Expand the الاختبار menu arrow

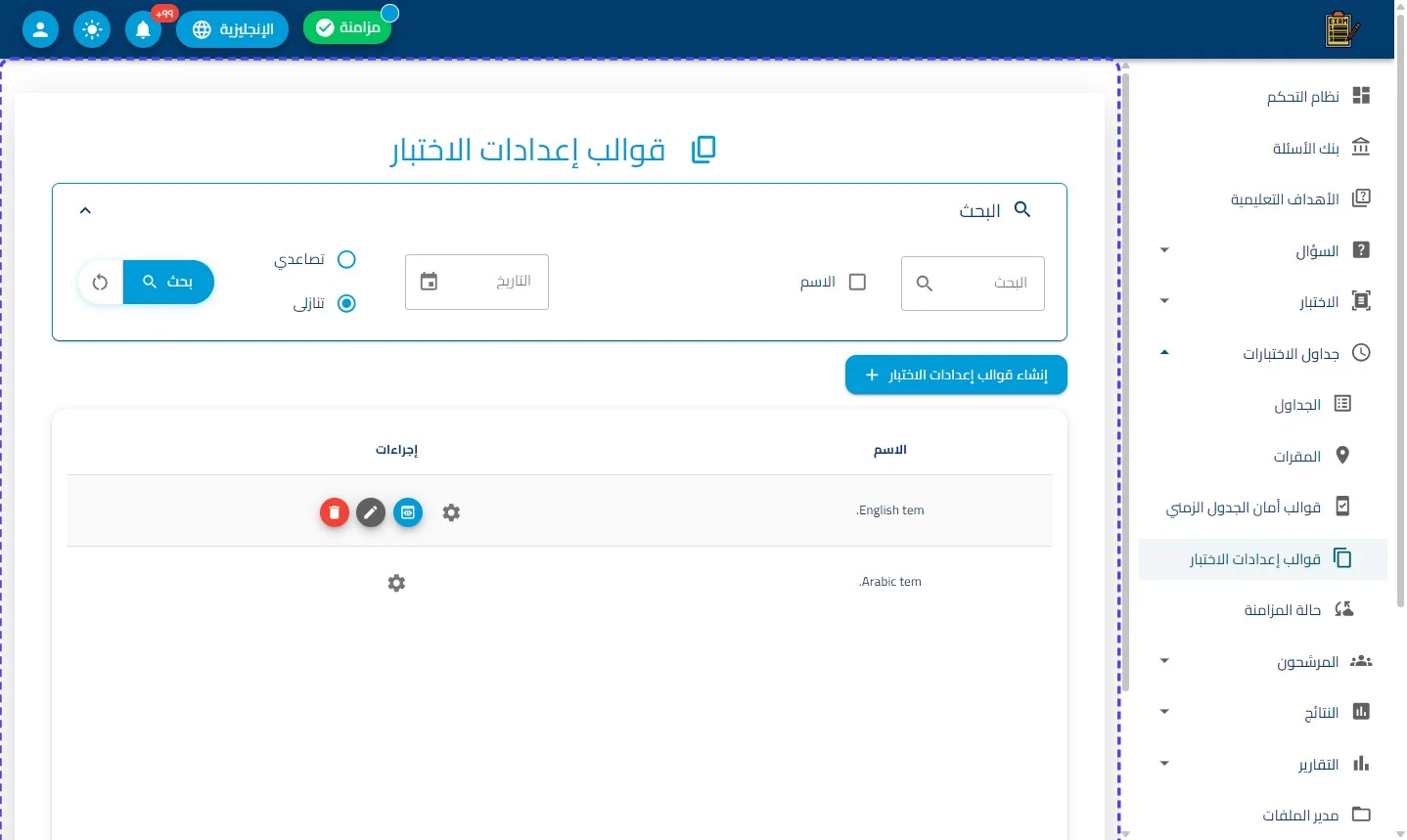tap(1164, 301)
